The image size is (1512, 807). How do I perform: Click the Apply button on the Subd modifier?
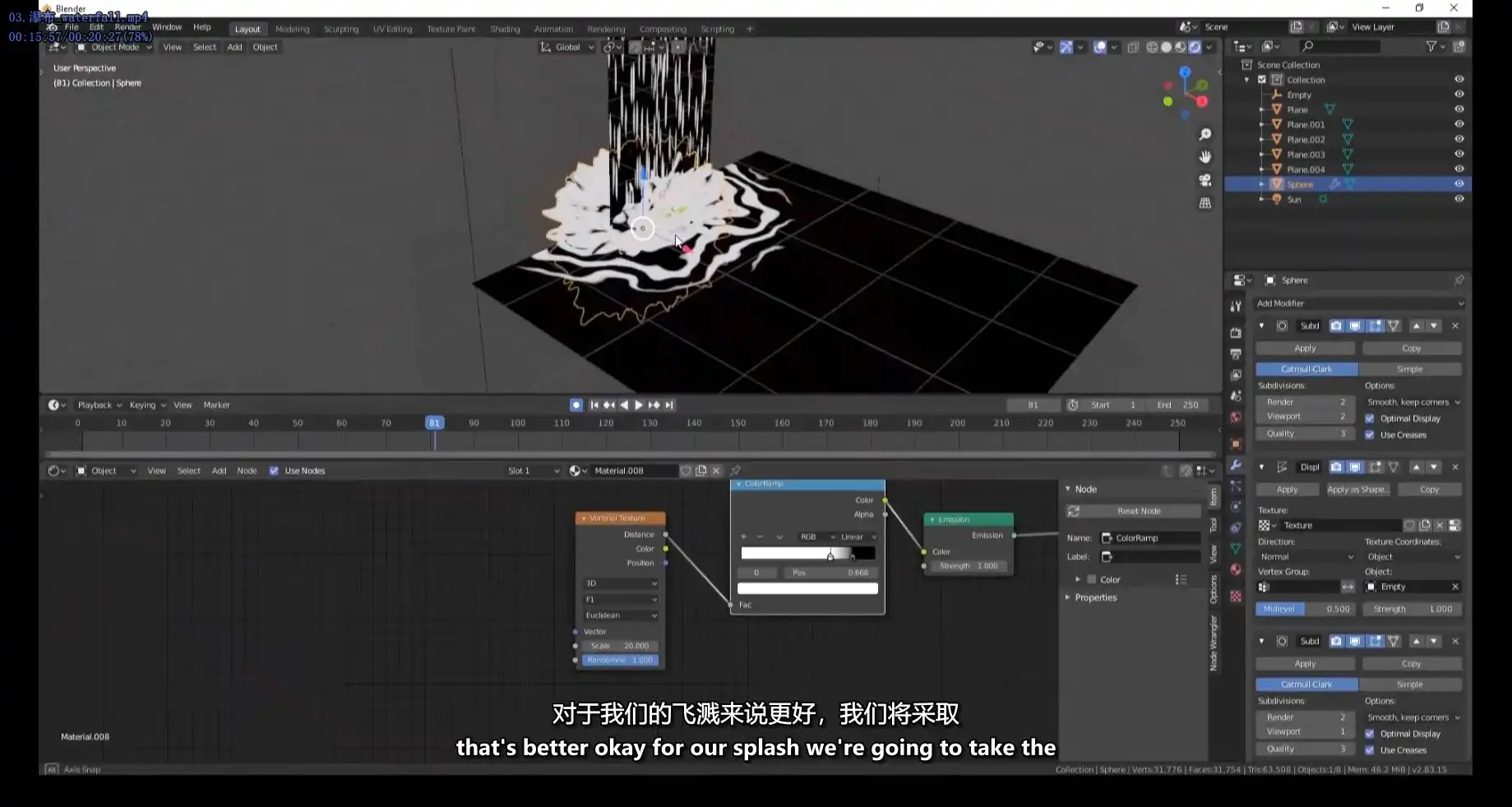click(x=1305, y=348)
